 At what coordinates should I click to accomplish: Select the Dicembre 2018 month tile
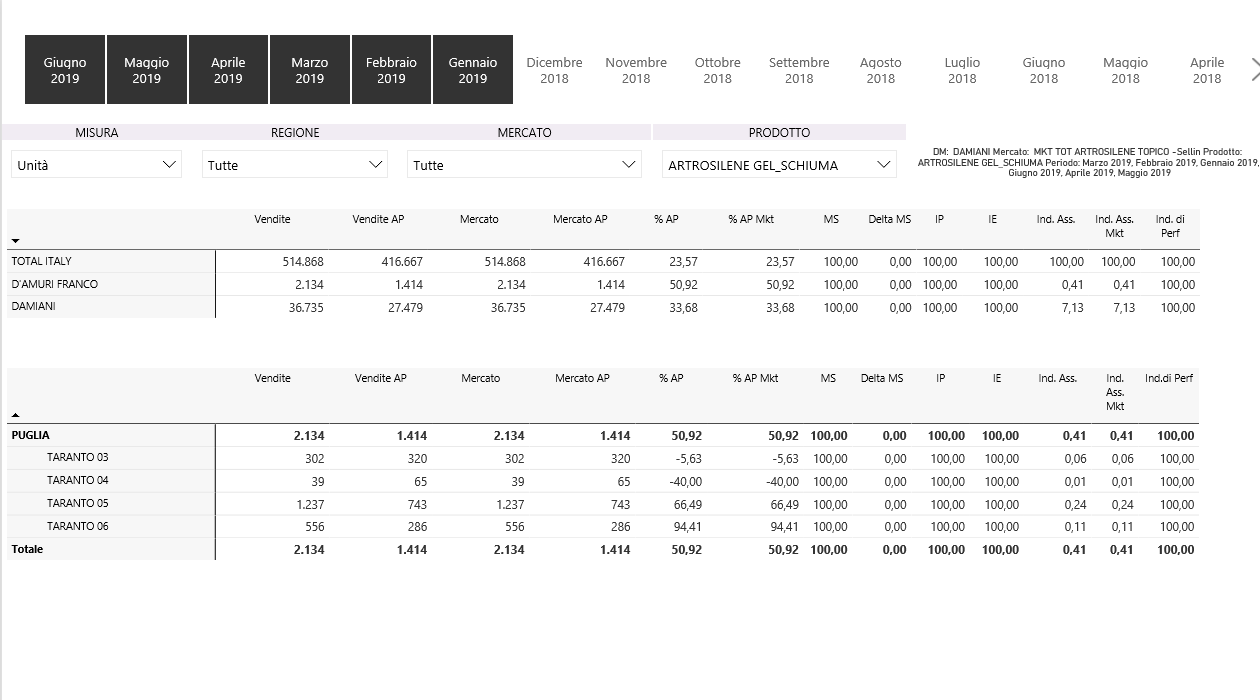coord(554,70)
